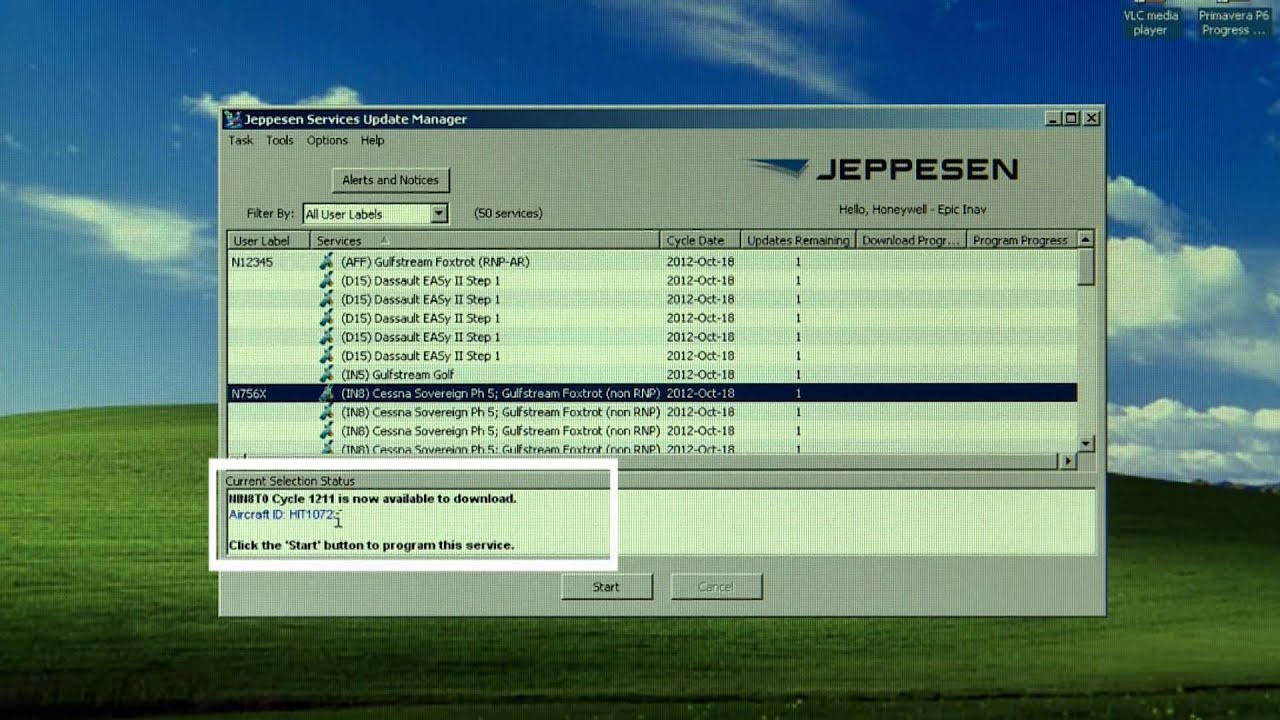
Task: Sort the list by the Services column header
Action: pyautogui.click(x=485, y=240)
